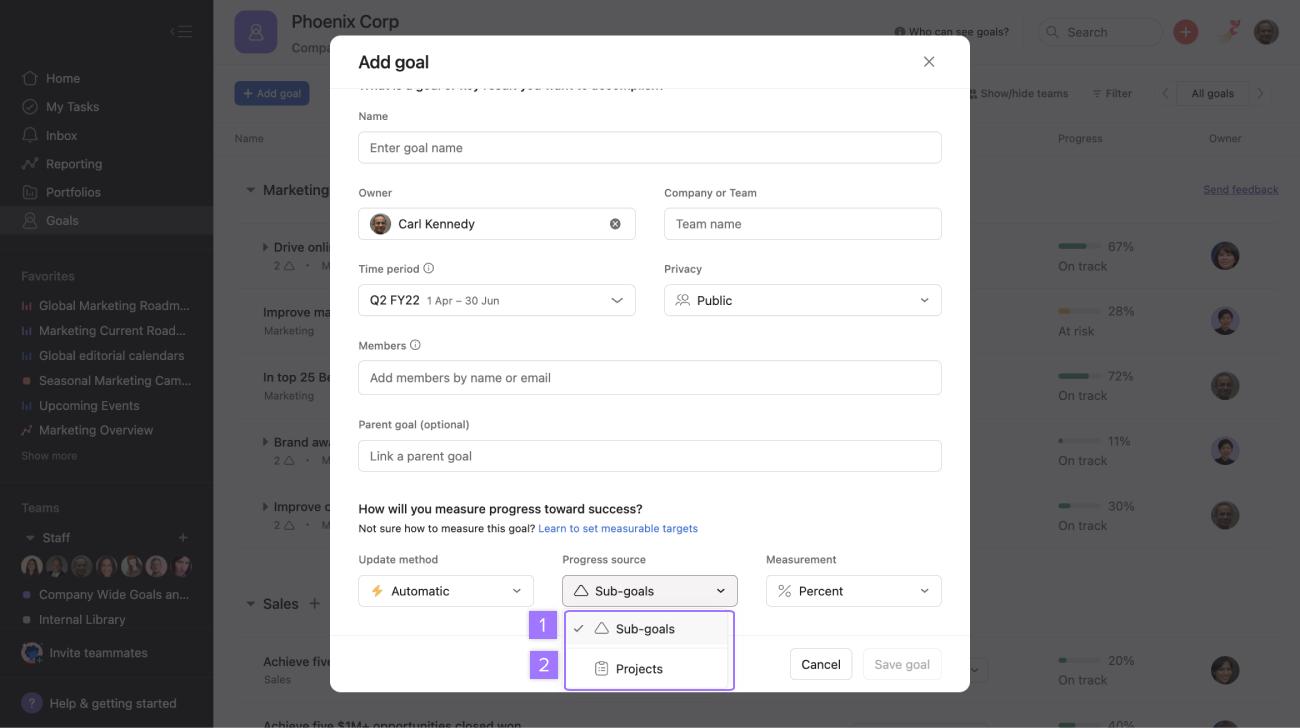This screenshot has width=1300, height=728.
Task: Click the plus icon next to Staff
Action: point(183,538)
